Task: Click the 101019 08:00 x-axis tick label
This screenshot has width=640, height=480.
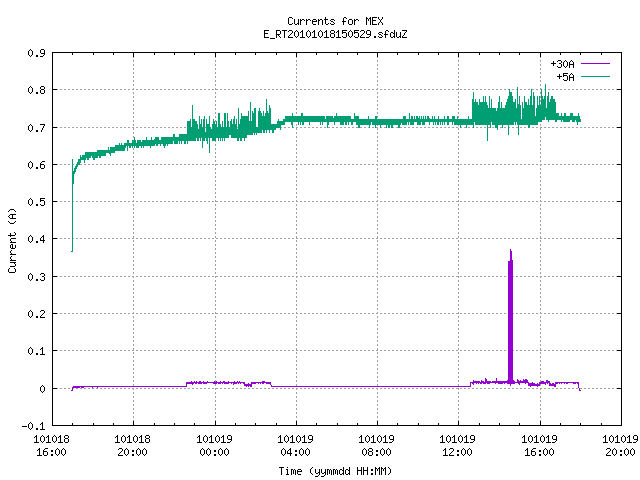Action: [x=376, y=446]
